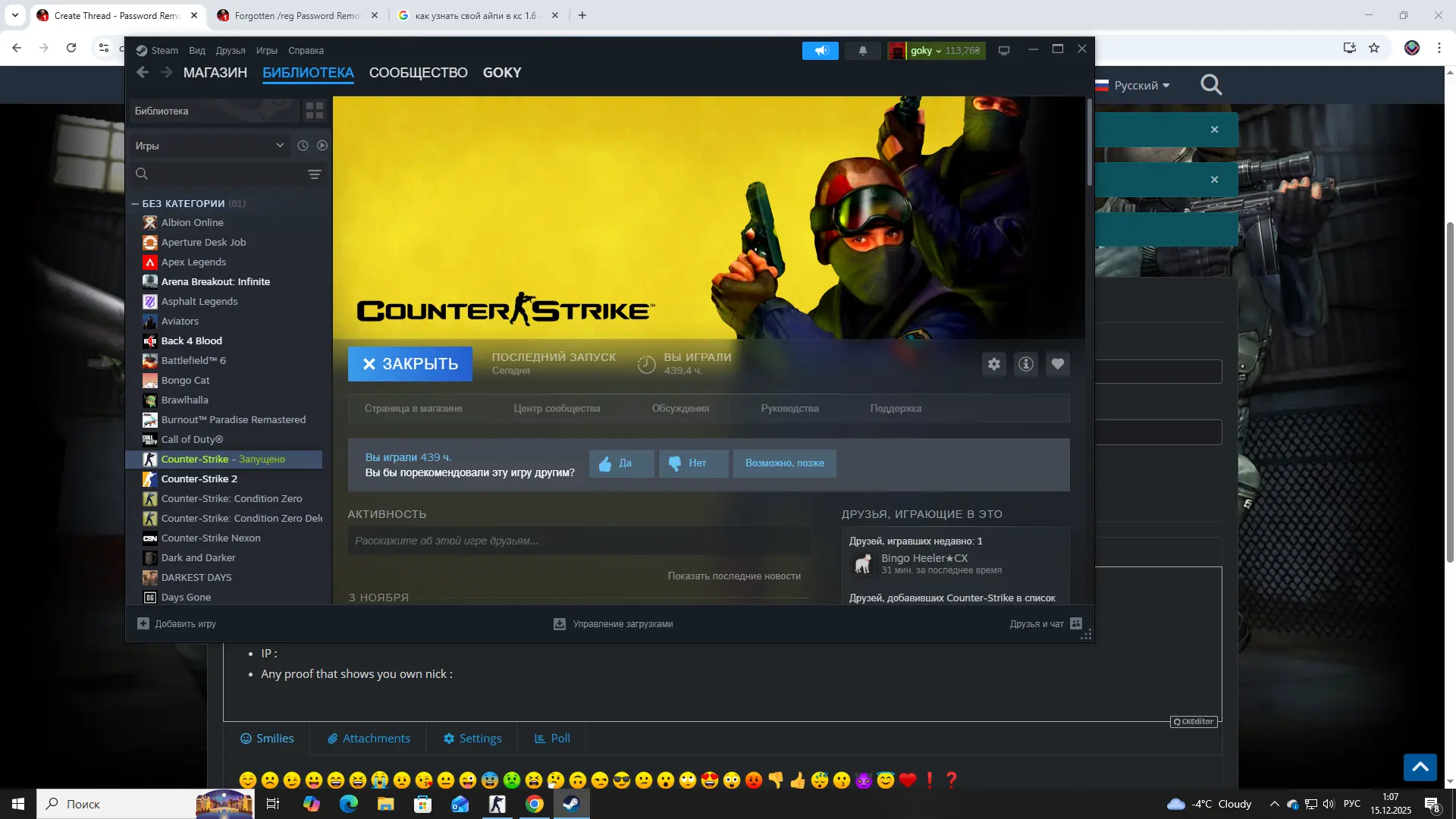Switch library to grid view icon
This screenshot has width=1456, height=819.
pos(315,111)
